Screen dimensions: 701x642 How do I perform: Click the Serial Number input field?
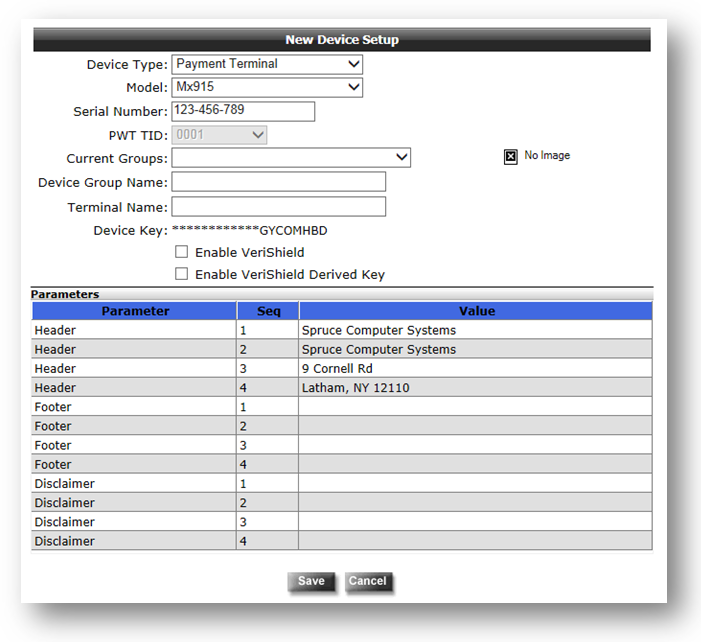[243, 111]
